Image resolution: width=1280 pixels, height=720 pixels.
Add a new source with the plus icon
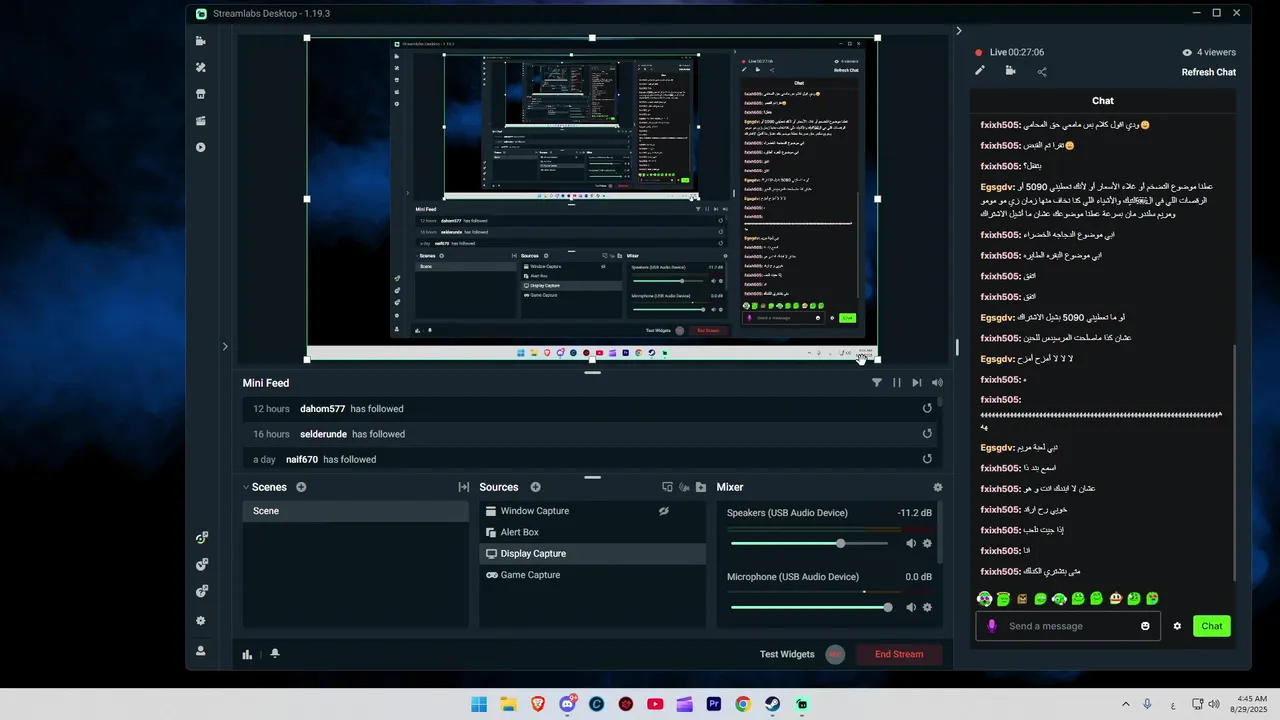coord(535,487)
